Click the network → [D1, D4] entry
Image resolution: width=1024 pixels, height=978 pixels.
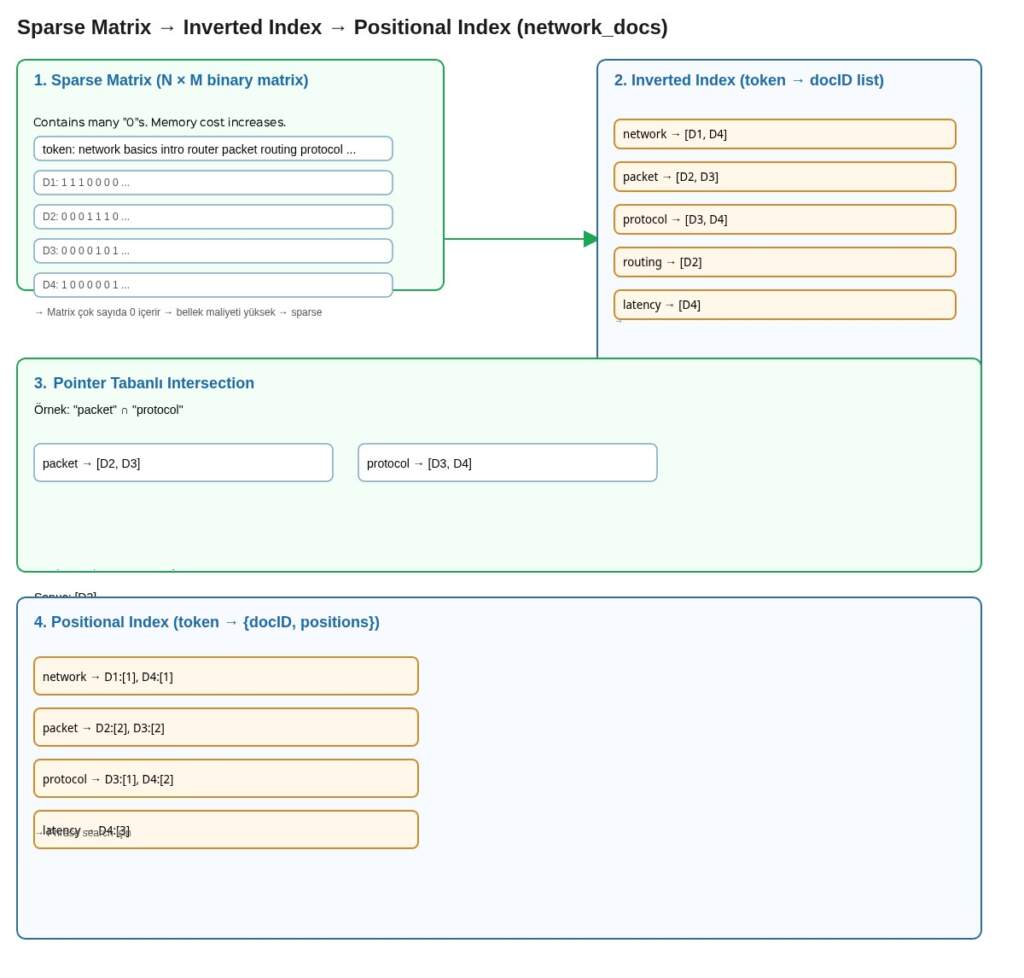click(784, 134)
